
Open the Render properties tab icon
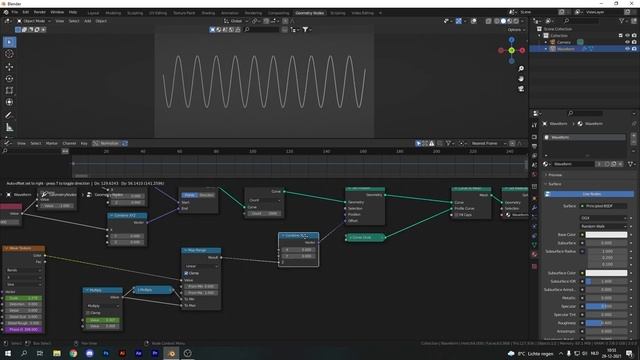point(534,137)
